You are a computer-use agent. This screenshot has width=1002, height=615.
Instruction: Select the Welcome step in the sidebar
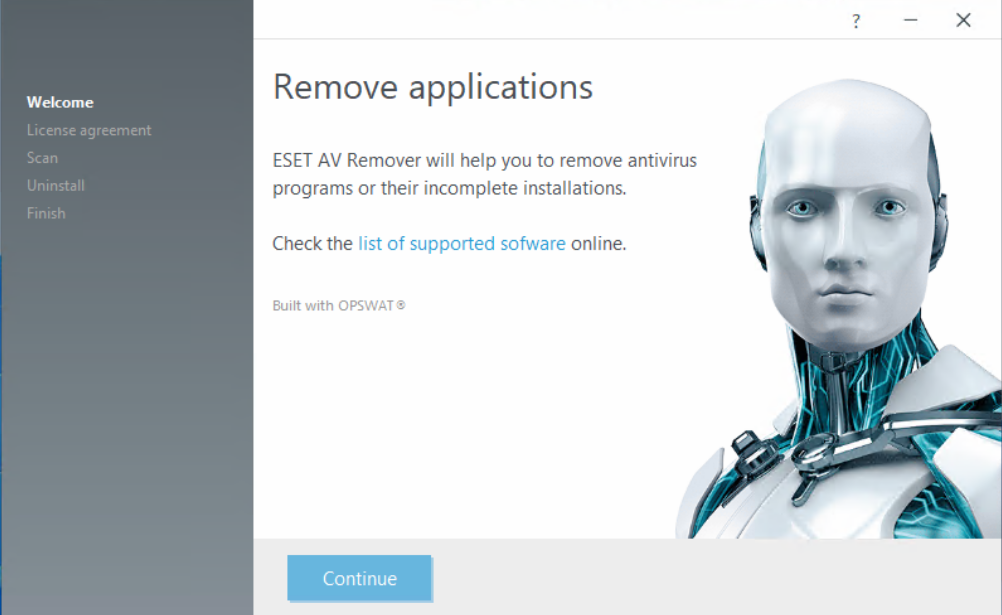click(x=60, y=102)
